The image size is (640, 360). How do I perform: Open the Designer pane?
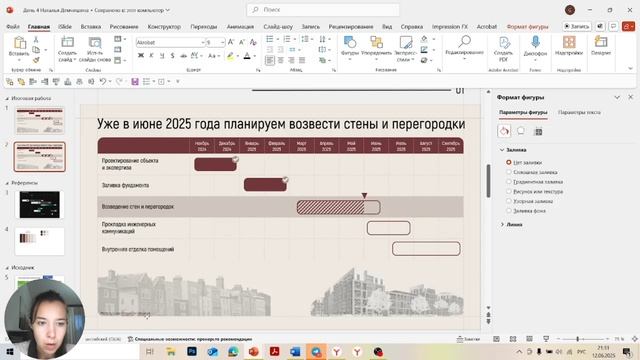(x=601, y=42)
